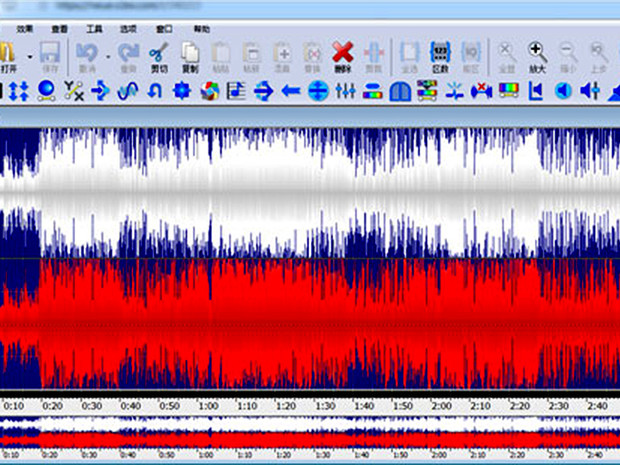Click the blue speaker icon in effects row
Image resolution: width=620 pixels, height=465 pixels.
(563, 92)
